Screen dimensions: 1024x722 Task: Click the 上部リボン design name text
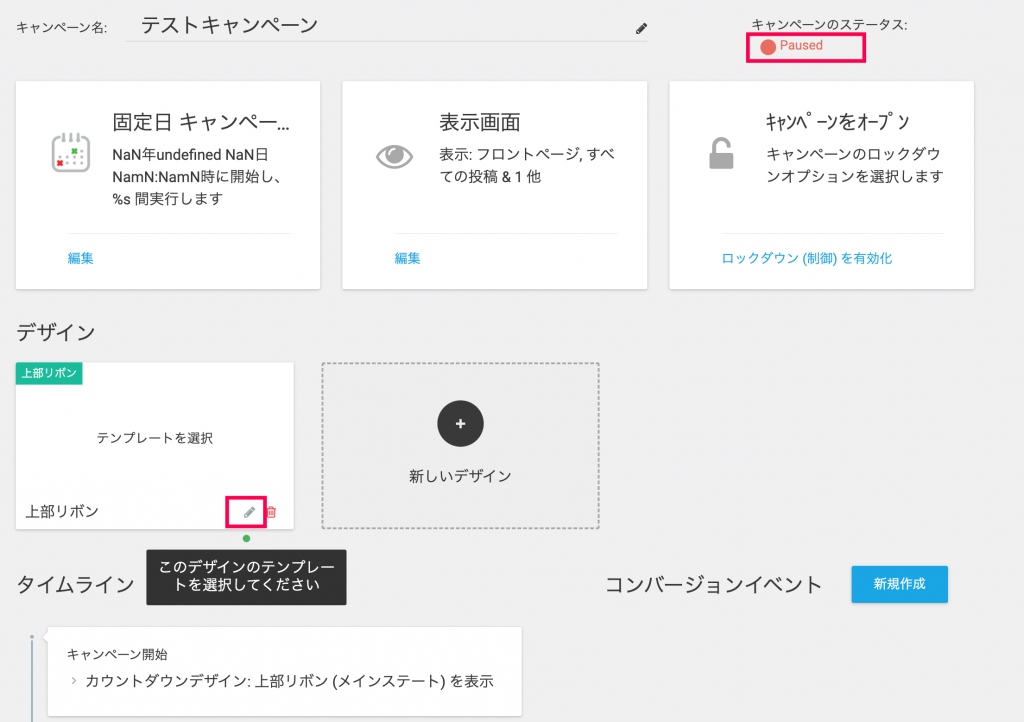tap(62, 511)
